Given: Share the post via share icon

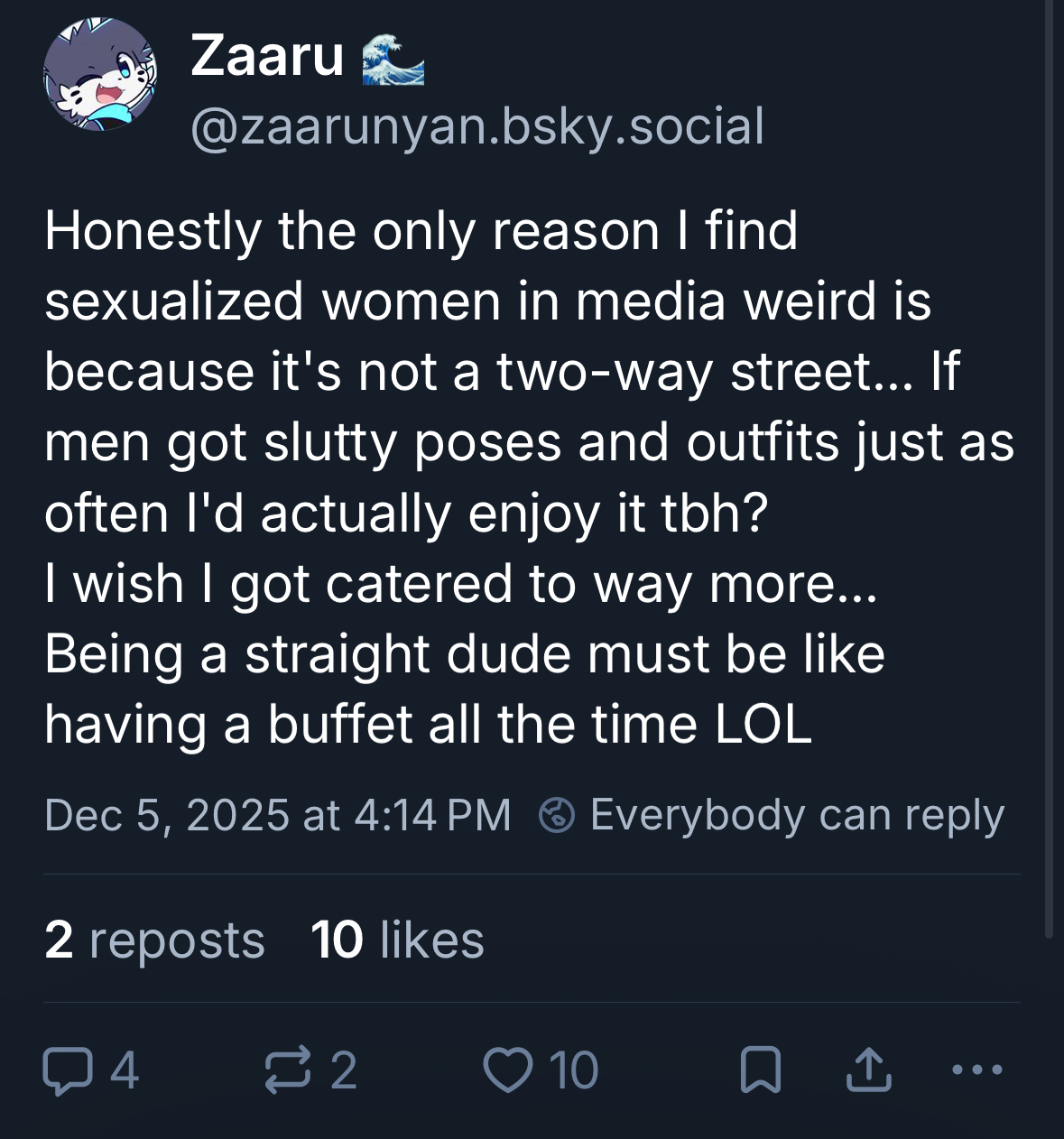Looking at the screenshot, I should point(869,1070).
